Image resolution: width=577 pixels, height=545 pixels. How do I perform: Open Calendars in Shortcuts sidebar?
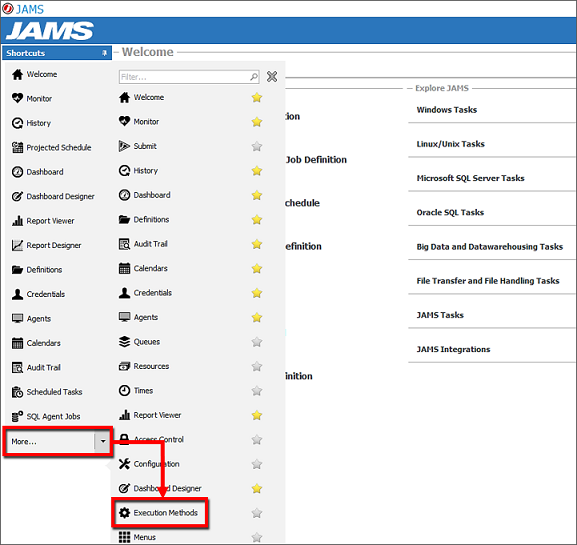click(x=36, y=343)
